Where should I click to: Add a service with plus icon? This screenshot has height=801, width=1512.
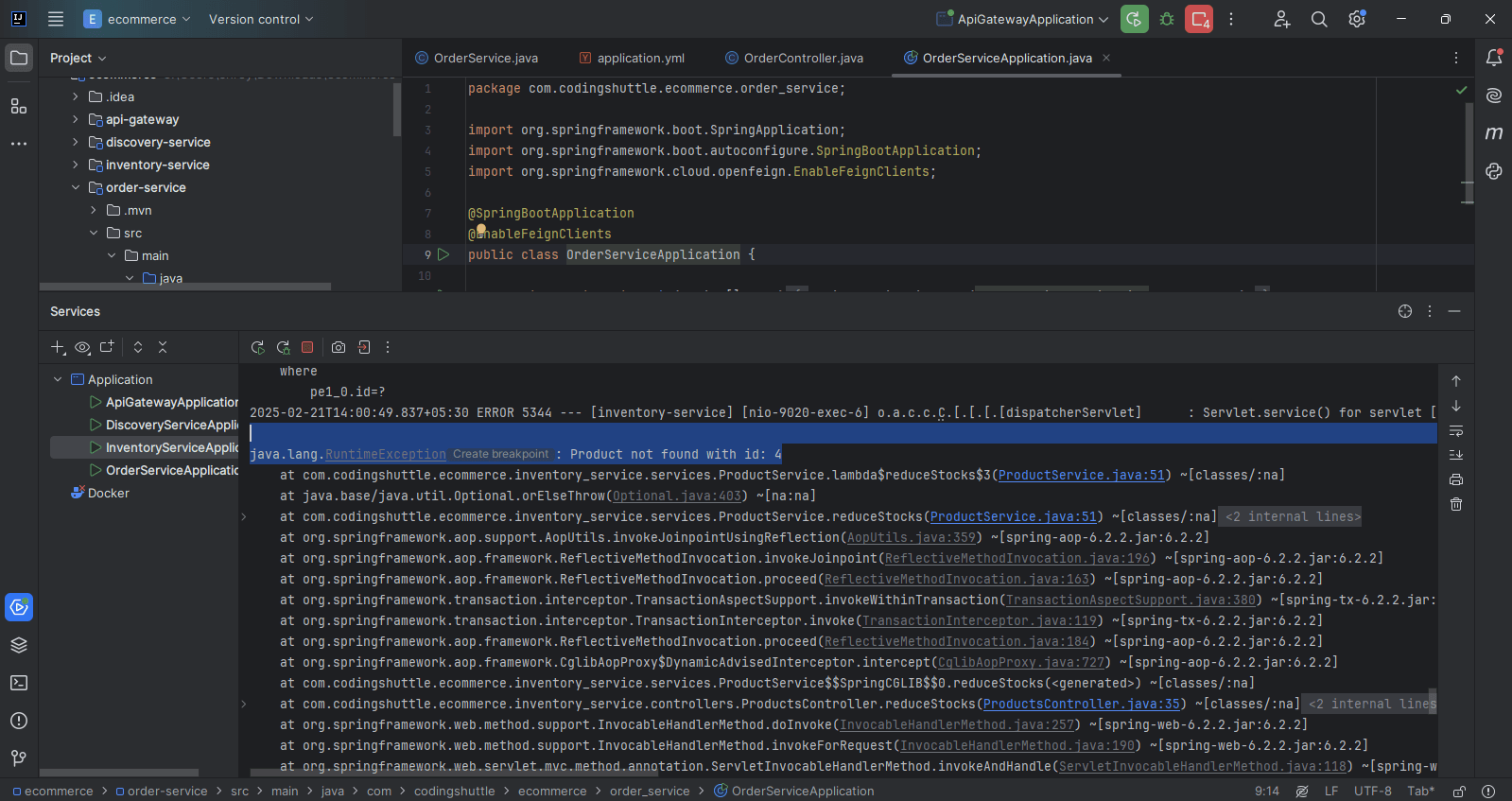tap(58, 347)
